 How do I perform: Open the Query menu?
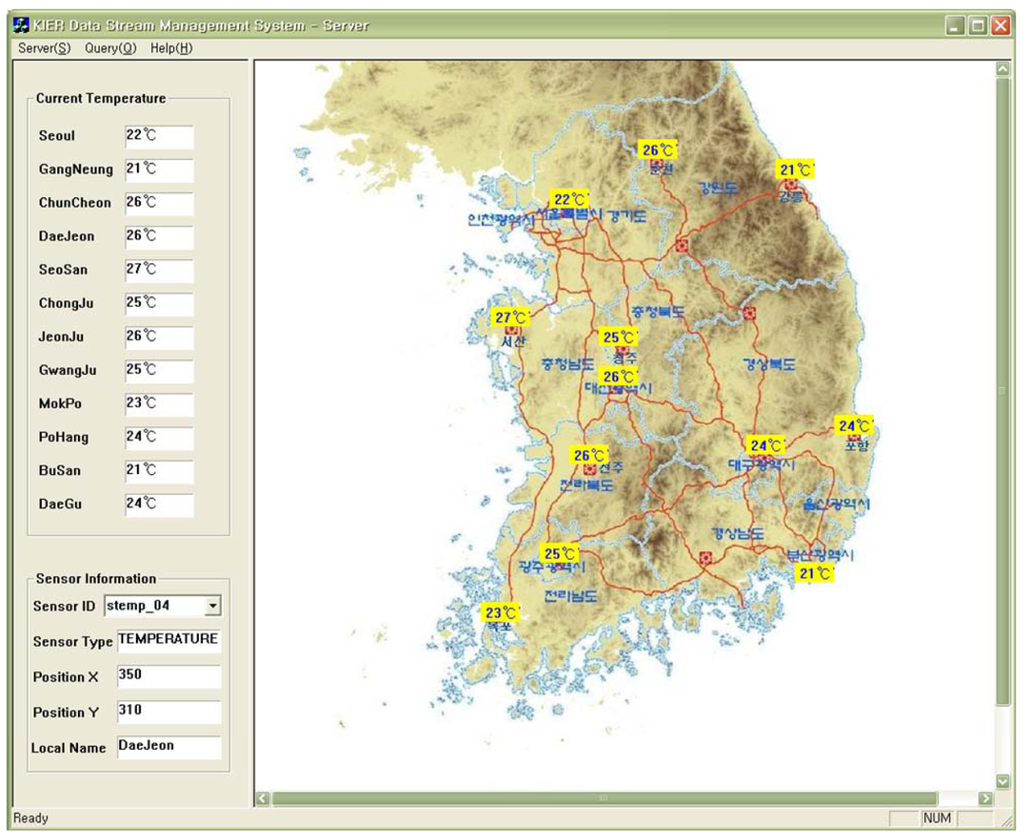tap(110, 48)
